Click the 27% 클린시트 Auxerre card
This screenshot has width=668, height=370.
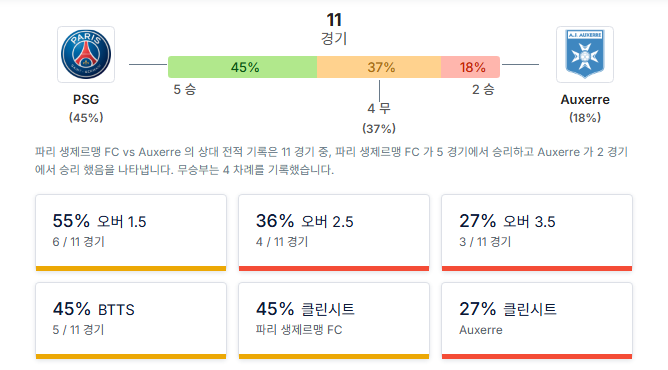(537, 321)
